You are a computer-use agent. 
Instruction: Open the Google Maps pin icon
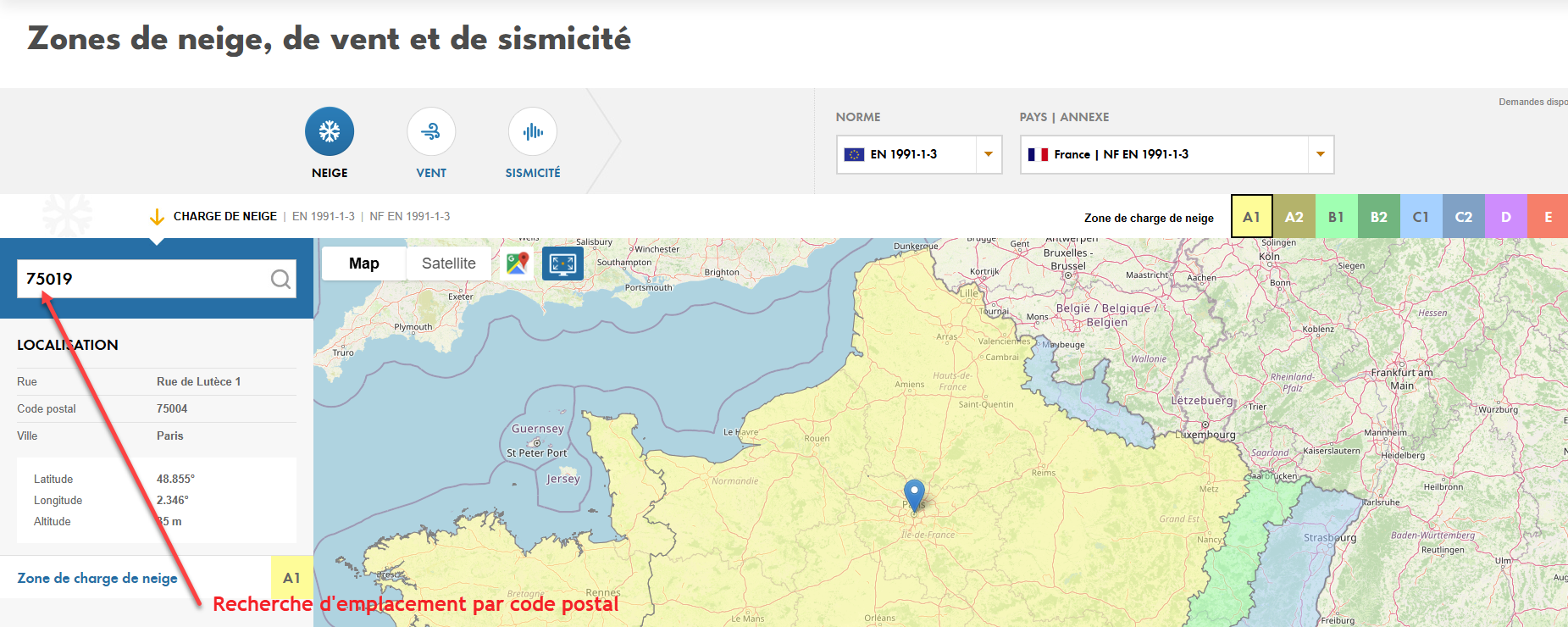(518, 264)
